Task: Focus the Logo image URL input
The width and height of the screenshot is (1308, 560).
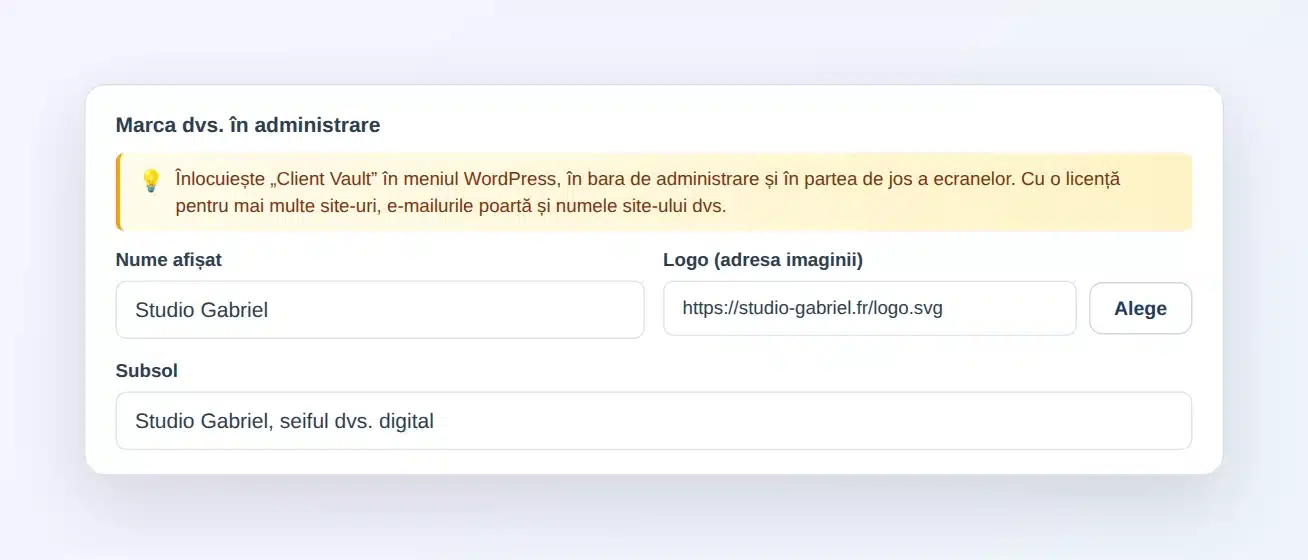Action: point(869,308)
